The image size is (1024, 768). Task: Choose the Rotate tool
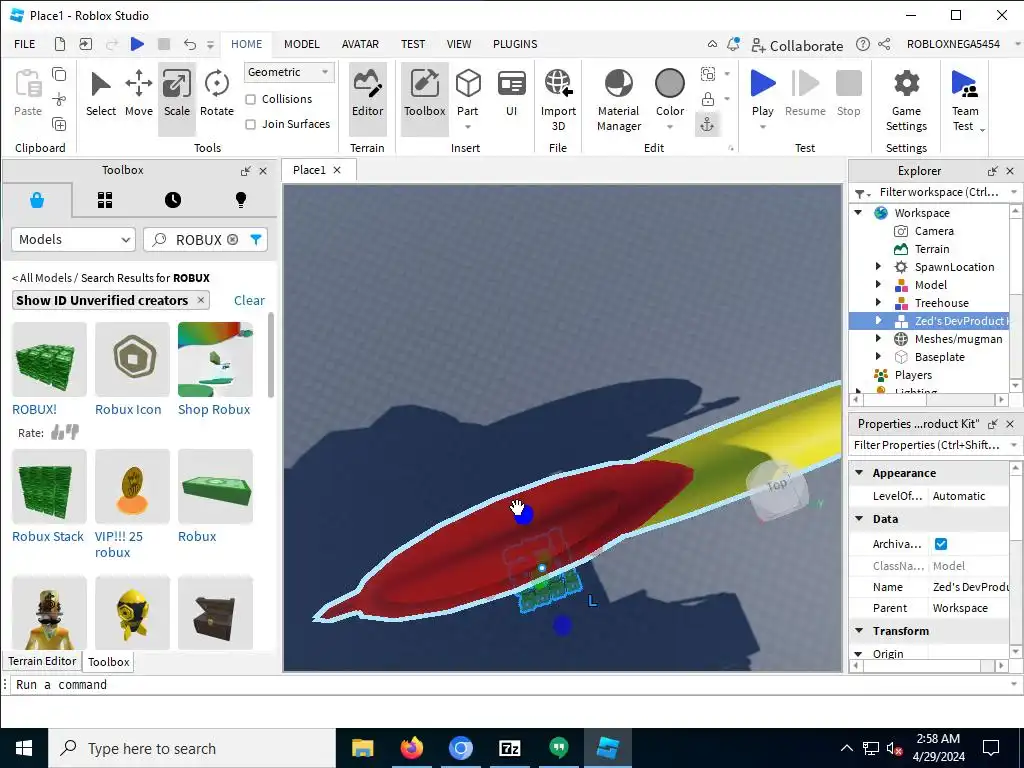pos(217,93)
